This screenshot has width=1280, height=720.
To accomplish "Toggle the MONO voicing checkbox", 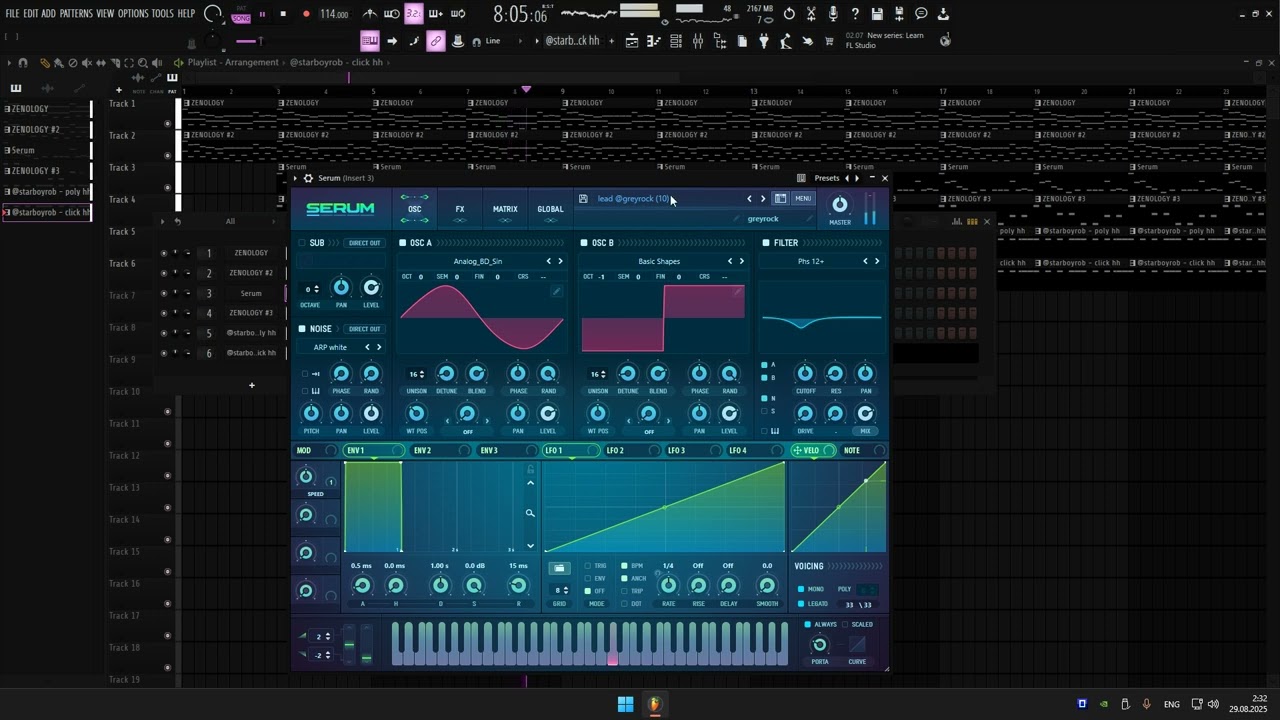I will tap(801, 589).
